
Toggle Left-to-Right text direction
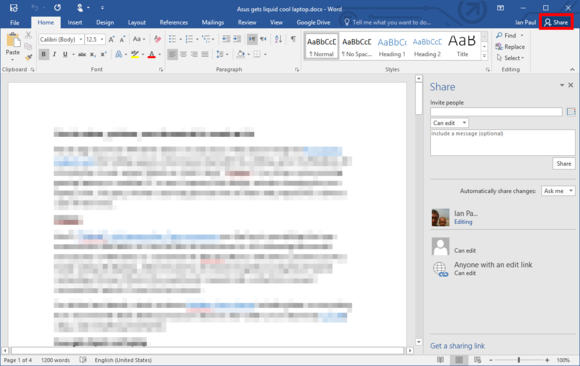tap(252, 39)
